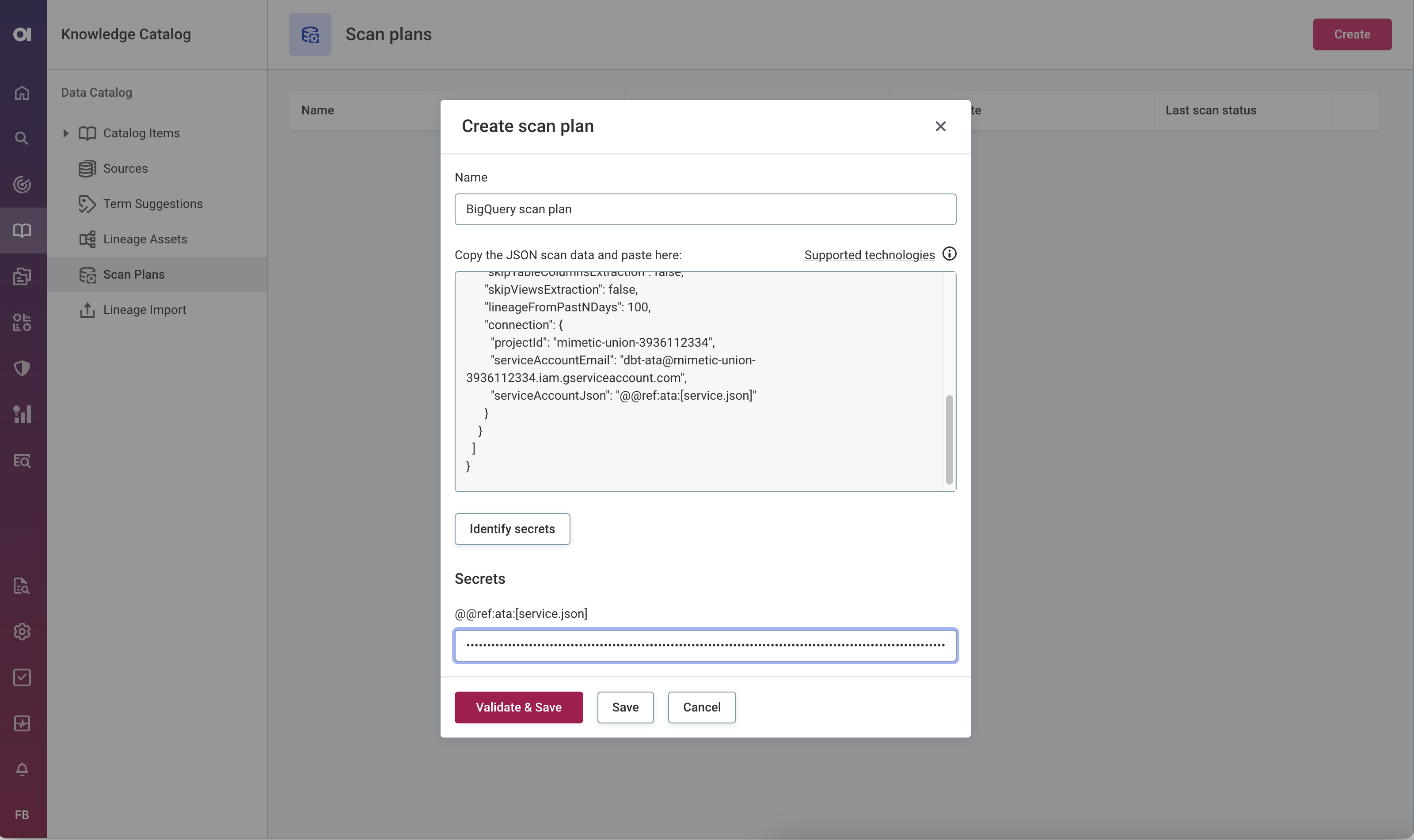The width and height of the screenshot is (1414, 840).
Task: Open the search icon in sidebar
Action: click(x=22, y=138)
